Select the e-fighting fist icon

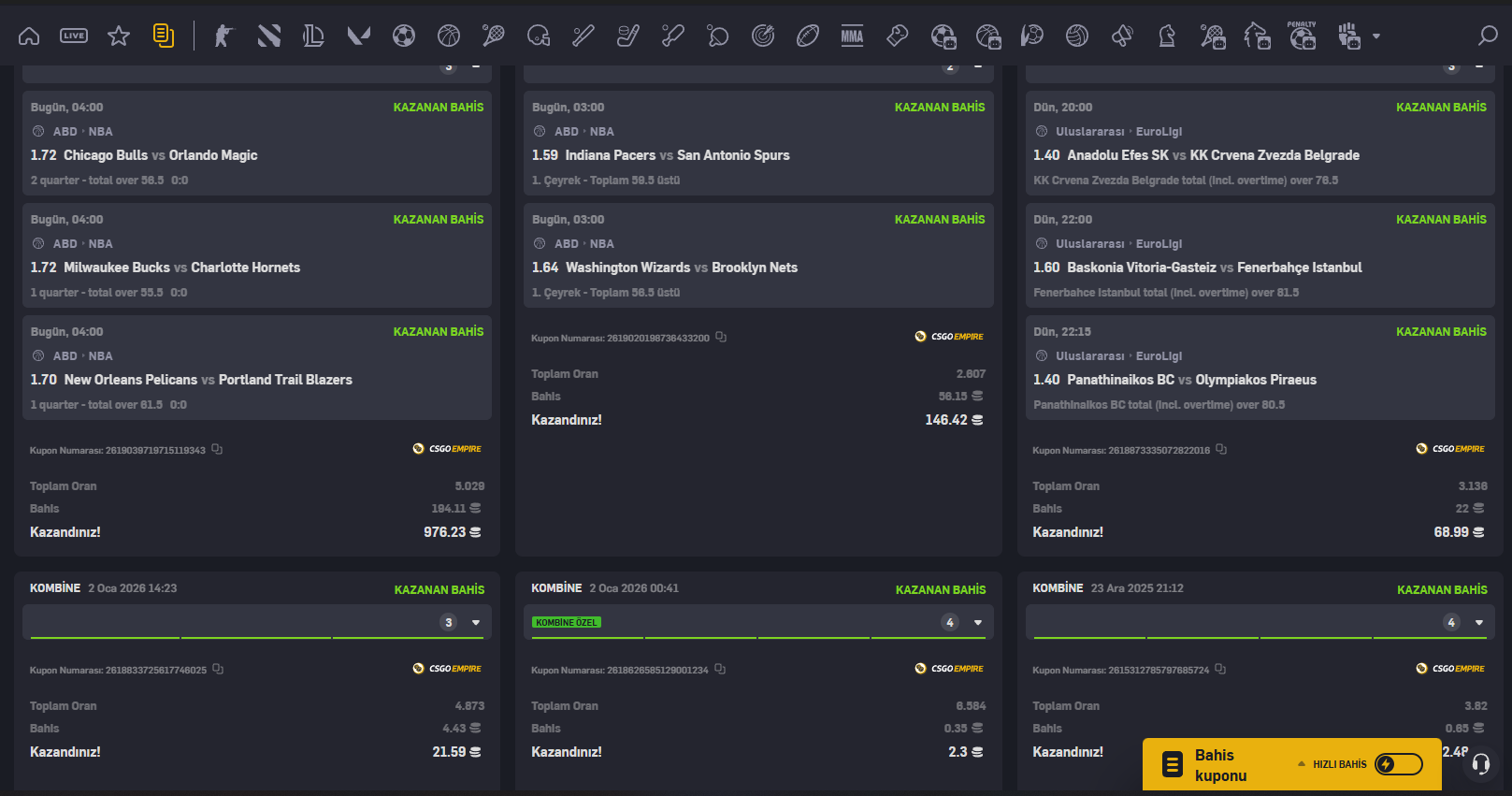[1348, 36]
